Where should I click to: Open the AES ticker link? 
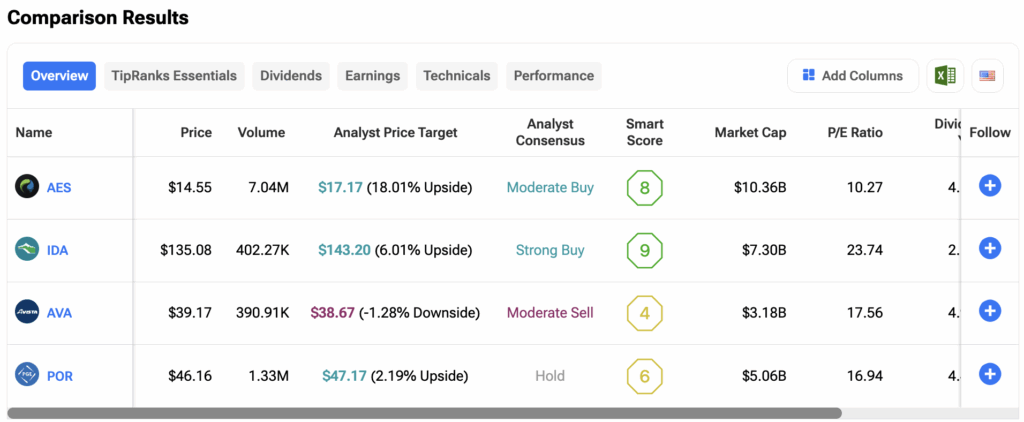[x=59, y=187]
